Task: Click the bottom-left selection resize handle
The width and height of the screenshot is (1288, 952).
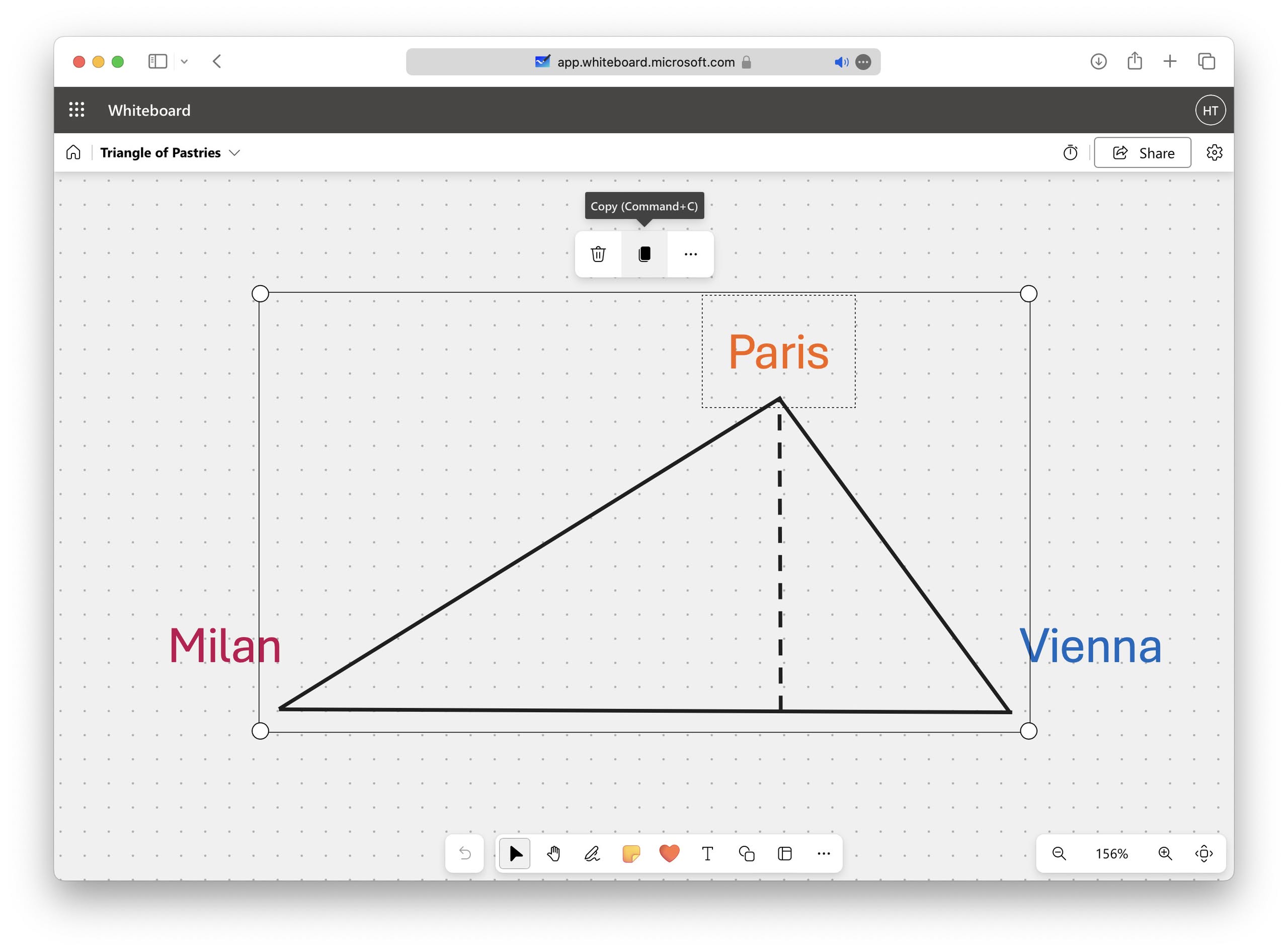Action: coord(260,731)
